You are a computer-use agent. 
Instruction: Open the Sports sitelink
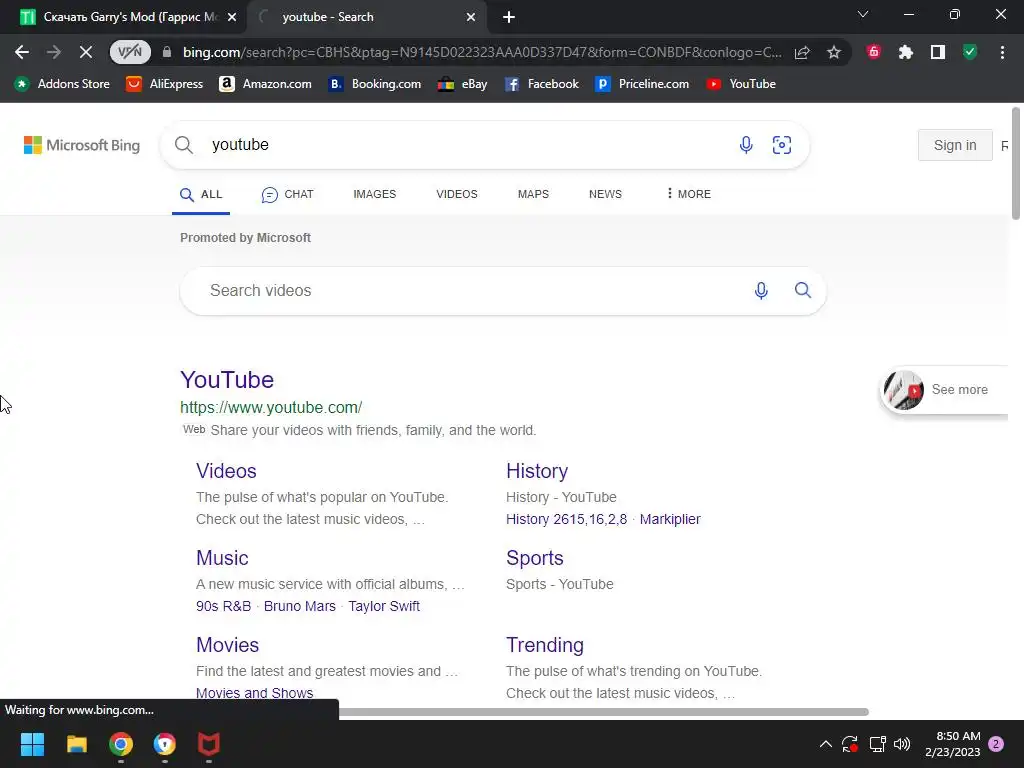tap(534, 558)
